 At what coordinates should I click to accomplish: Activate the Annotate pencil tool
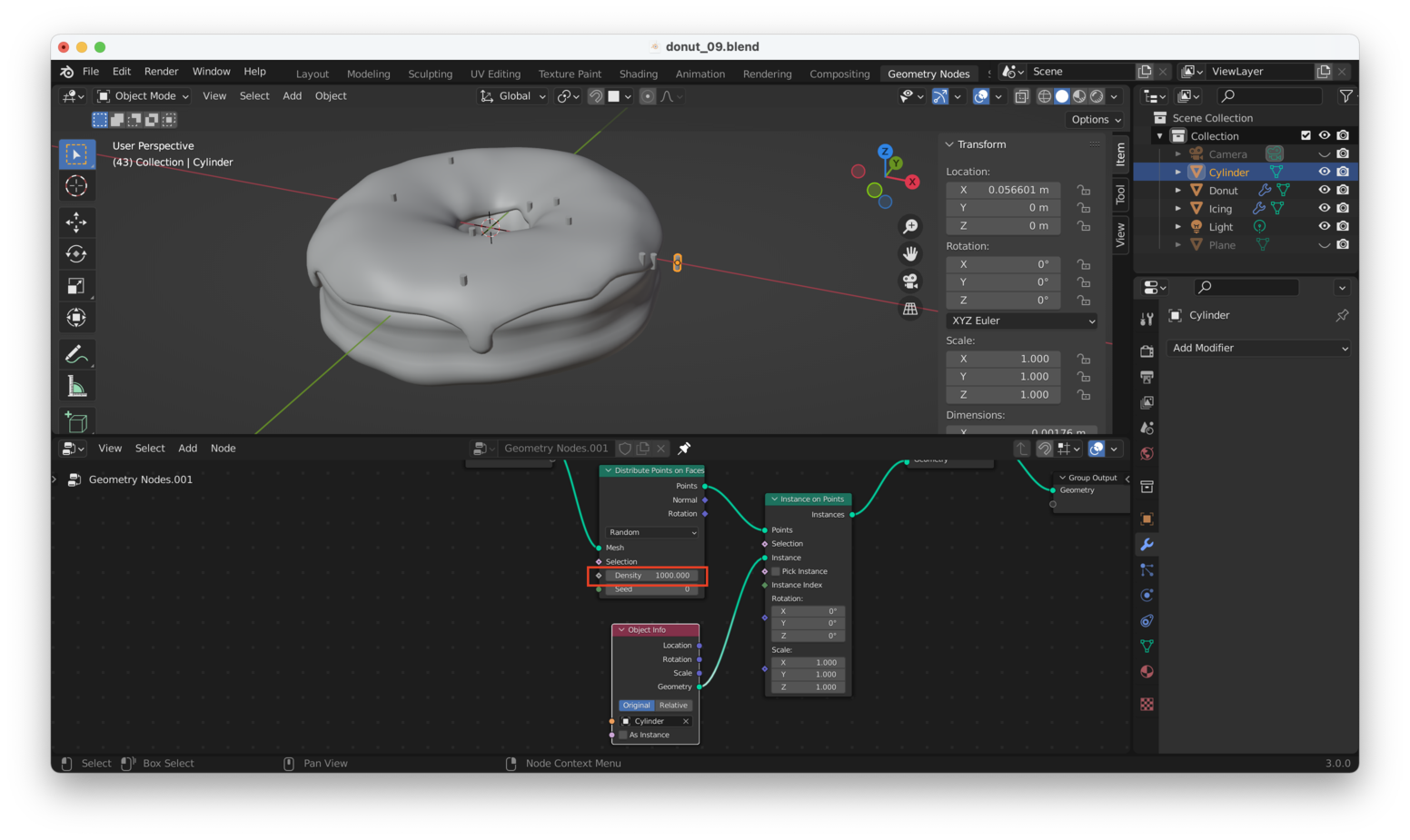76,354
